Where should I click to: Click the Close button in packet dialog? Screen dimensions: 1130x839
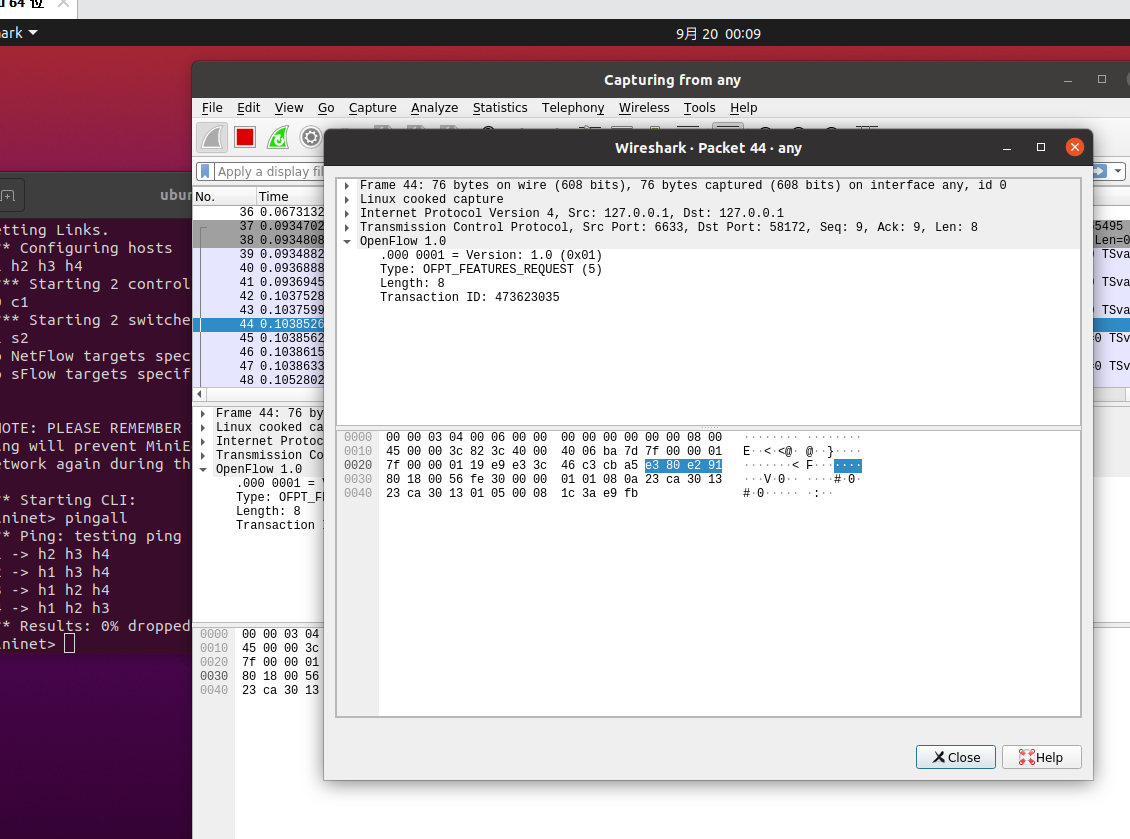tap(956, 757)
